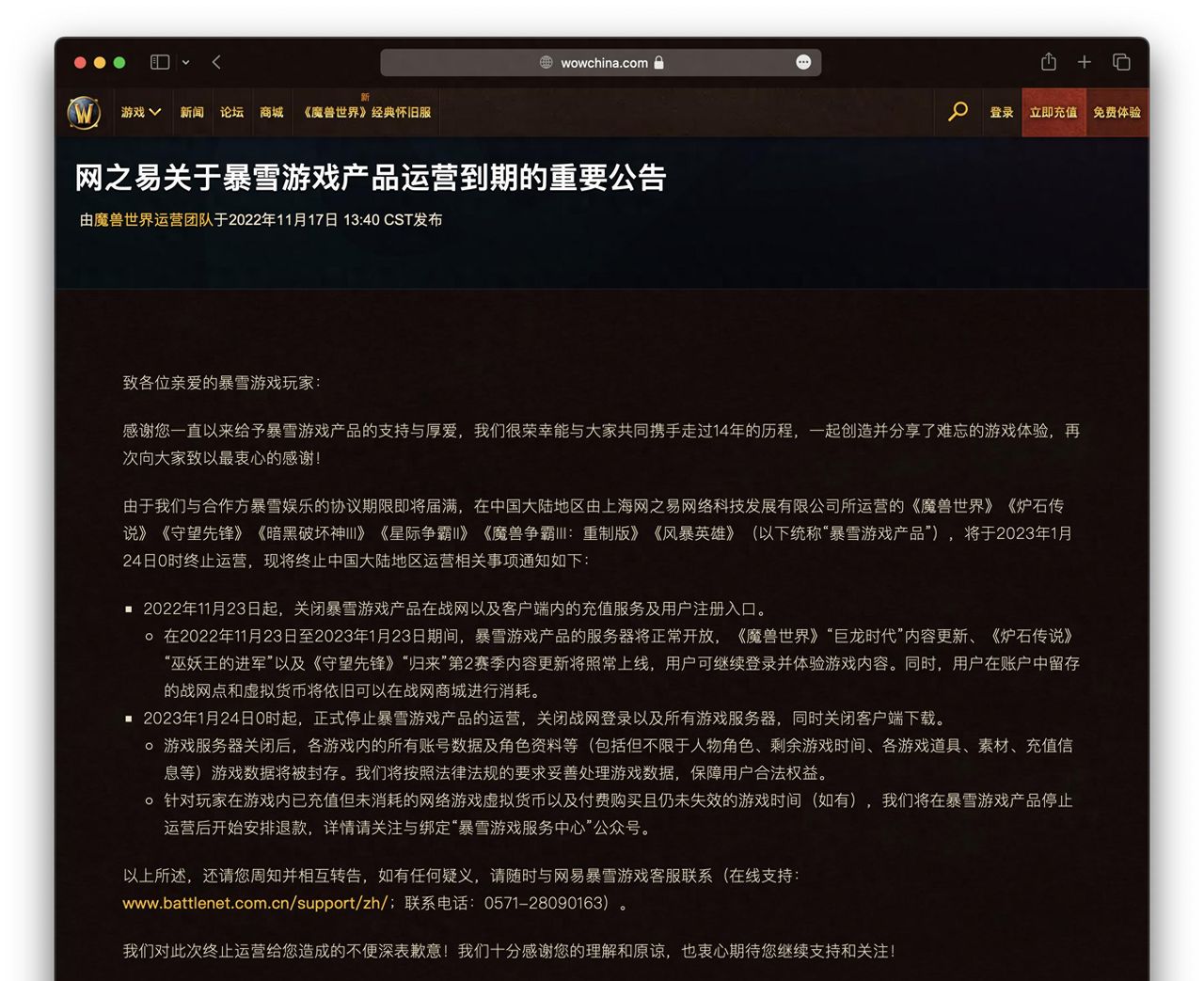Click the 免费体验 button

click(x=1117, y=112)
